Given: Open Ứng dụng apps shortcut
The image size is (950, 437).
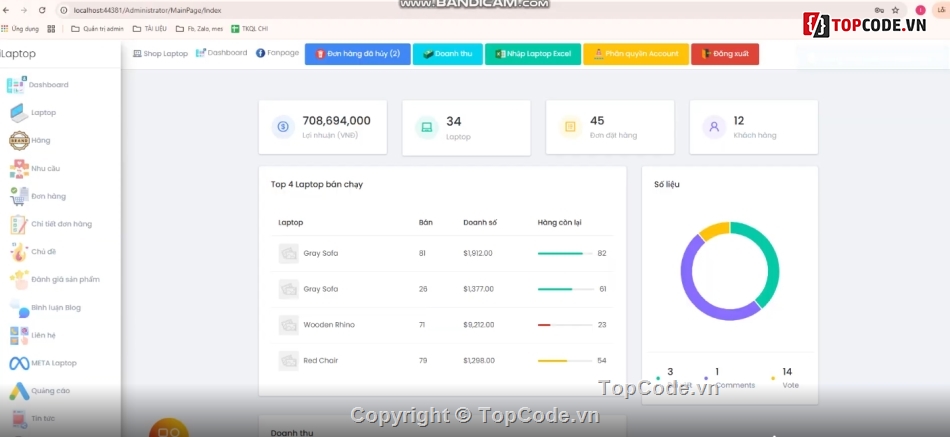Looking at the screenshot, I should [x=20, y=28].
